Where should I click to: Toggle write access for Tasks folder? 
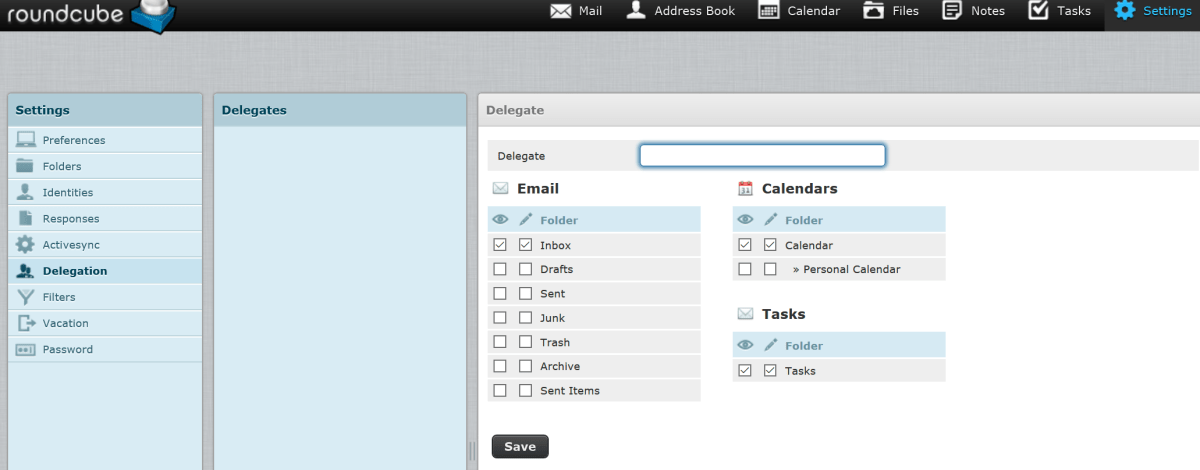[770, 370]
